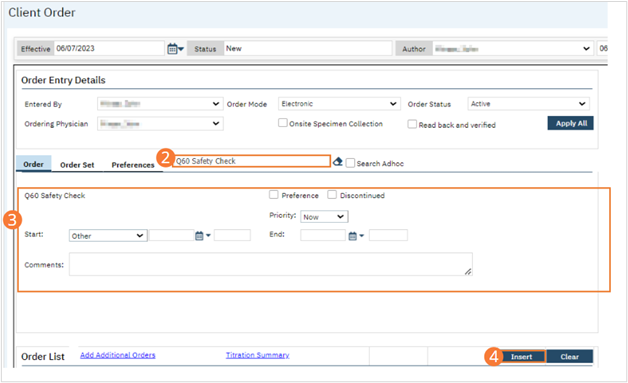Open the Order Set tab
The height and width of the screenshot is (383, 628).
(x=77, y=165)
